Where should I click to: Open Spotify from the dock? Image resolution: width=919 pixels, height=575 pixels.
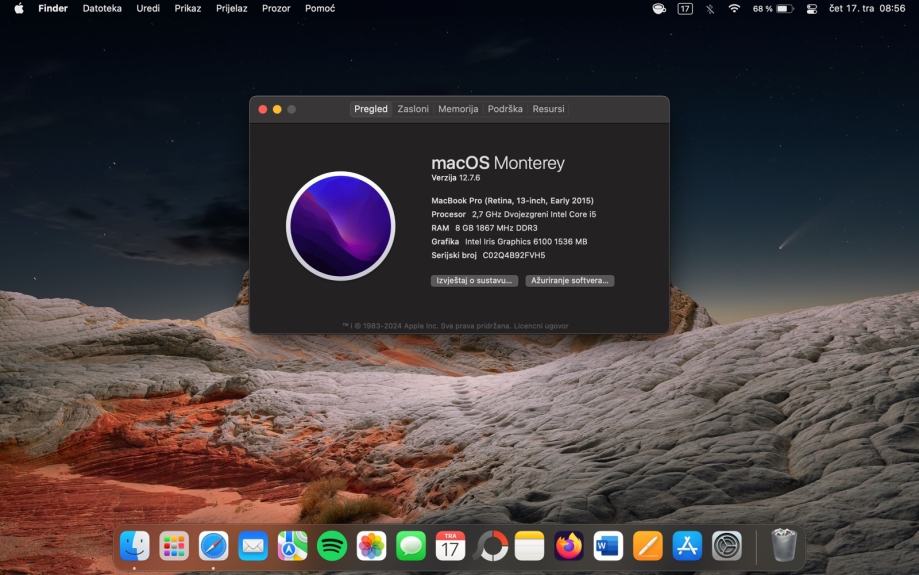point(332,546)
